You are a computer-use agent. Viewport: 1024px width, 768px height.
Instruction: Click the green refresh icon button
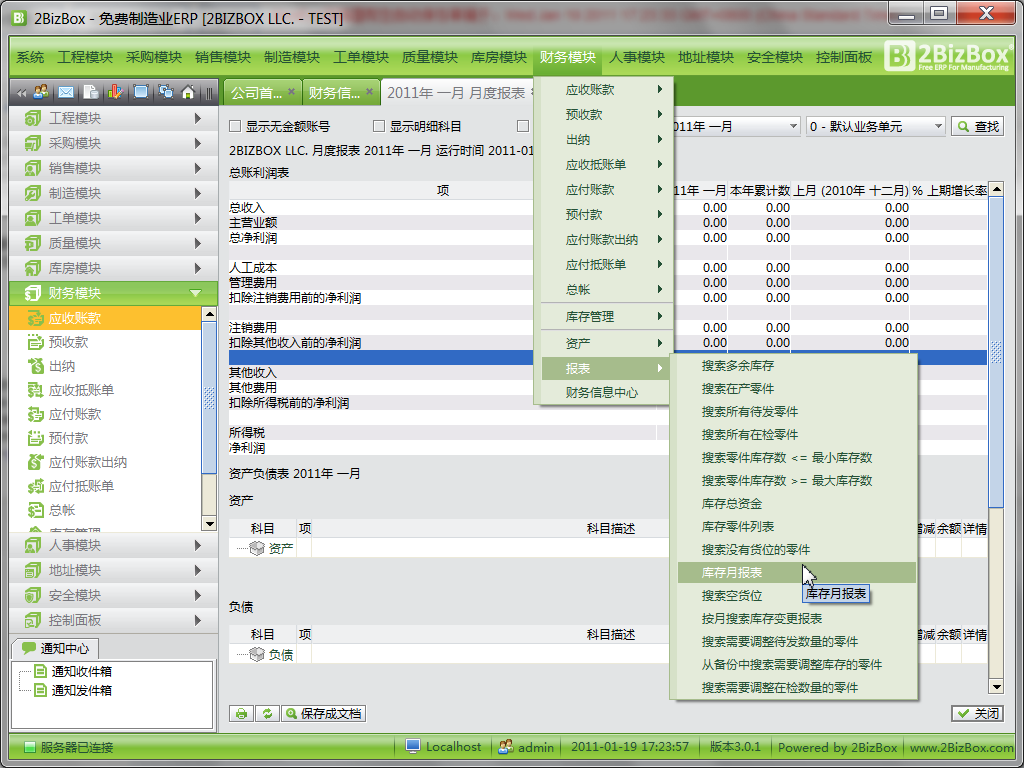click(x=267, y=713)
